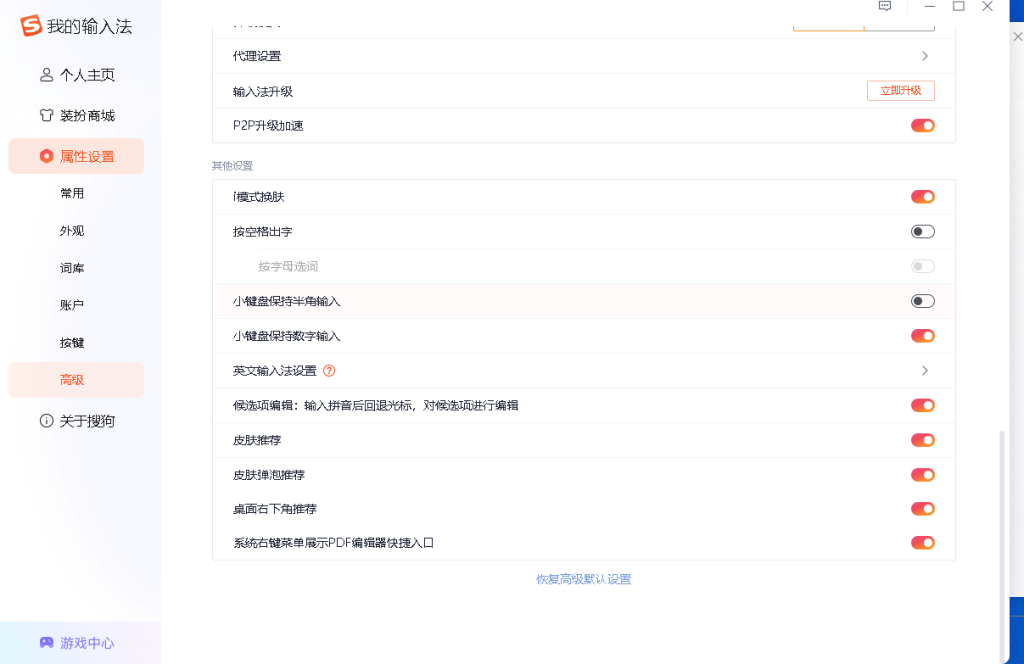This screenshot has width=1024, height=664.
Task: Enable 按空格出字
Action: click(x=922, y=231)
